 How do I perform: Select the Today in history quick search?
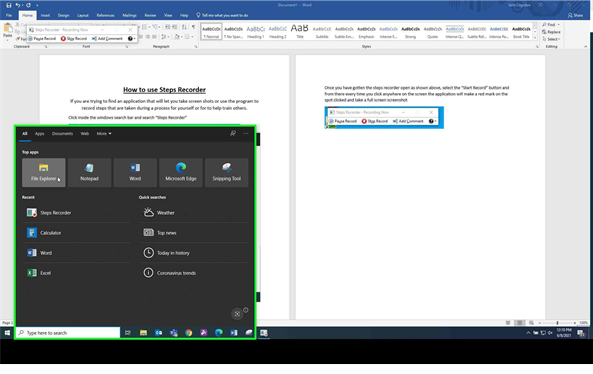click(x=194, y=253)
